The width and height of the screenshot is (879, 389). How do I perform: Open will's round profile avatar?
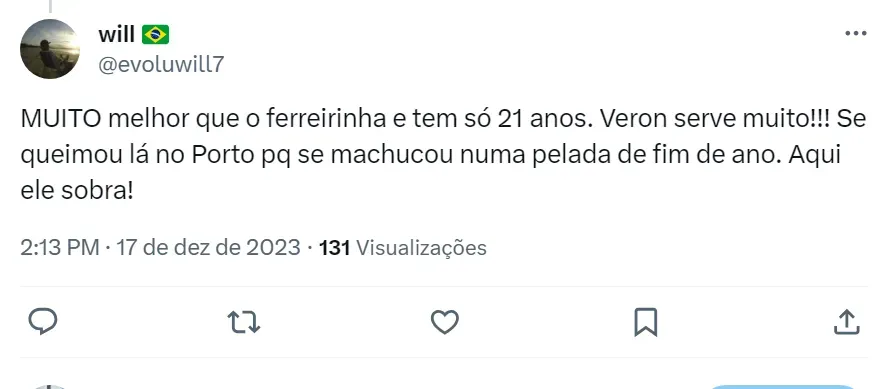pyautogui.click(x=50, y=49)
